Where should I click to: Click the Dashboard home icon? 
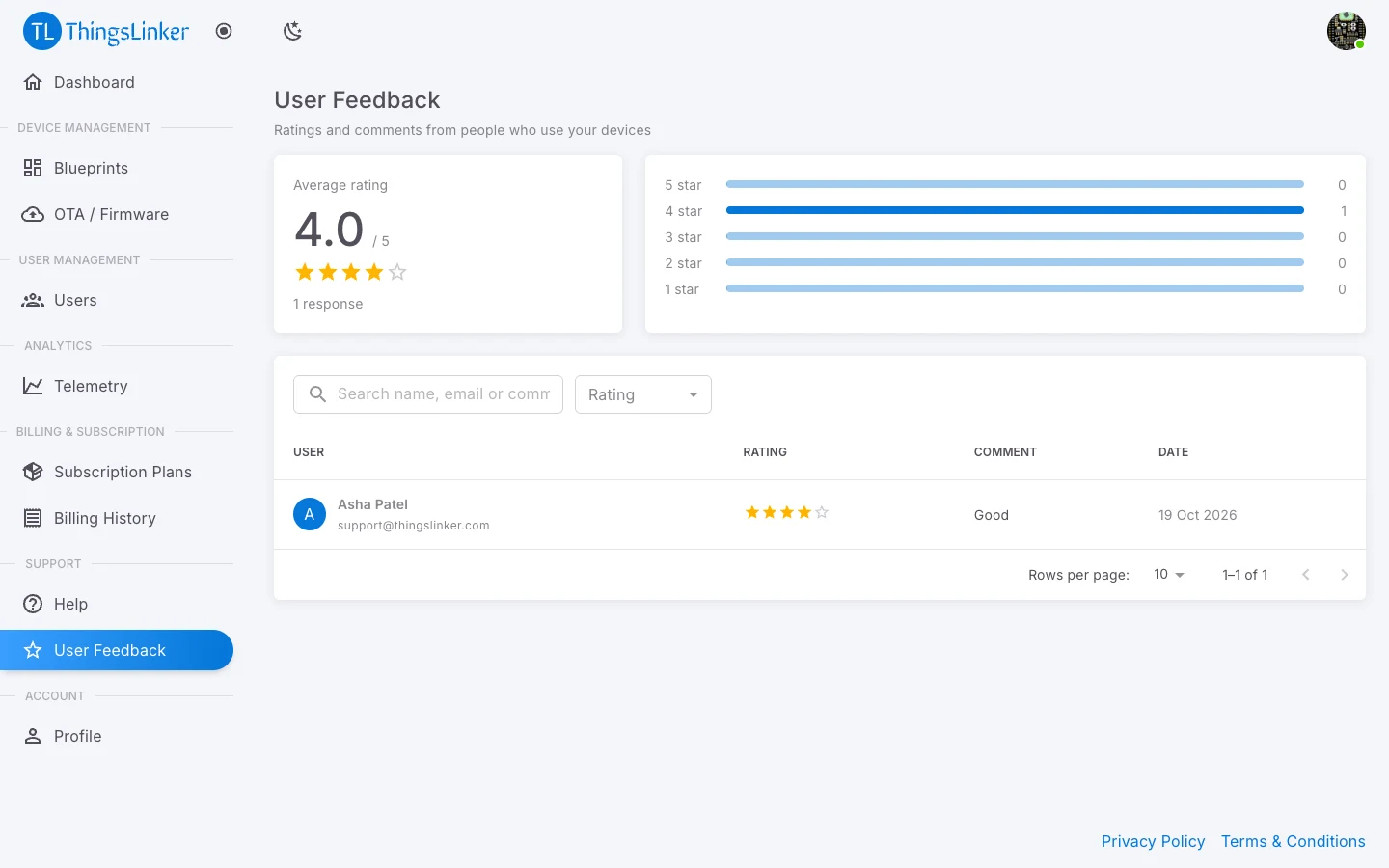(x=33, y=82)
